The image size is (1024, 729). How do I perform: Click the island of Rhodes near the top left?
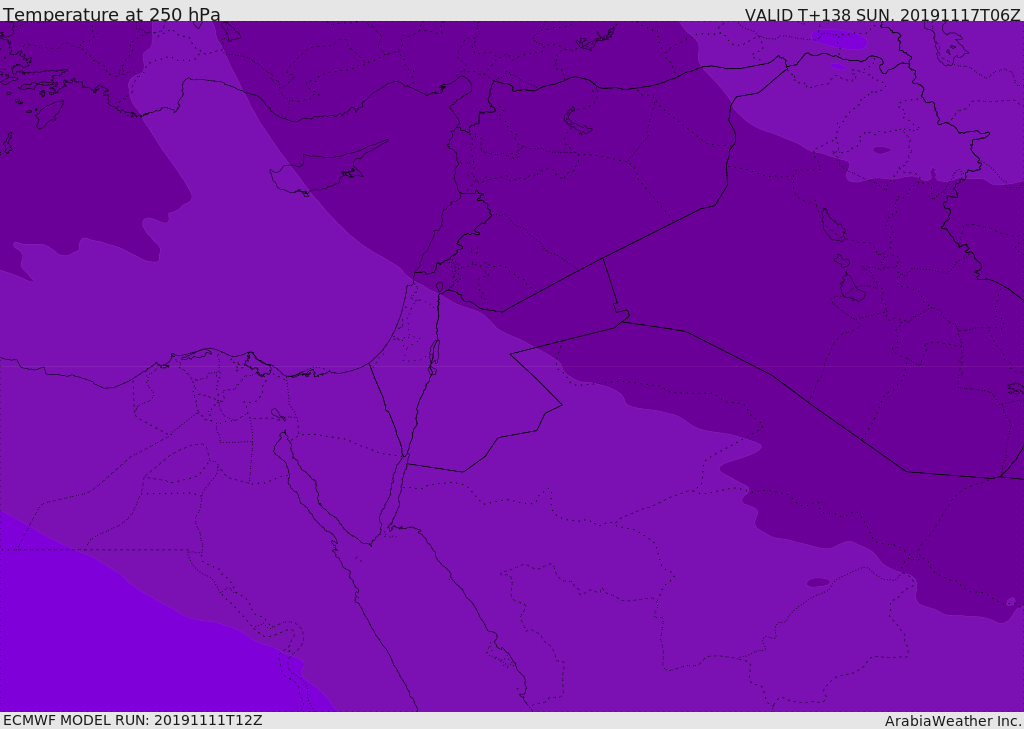50,114
